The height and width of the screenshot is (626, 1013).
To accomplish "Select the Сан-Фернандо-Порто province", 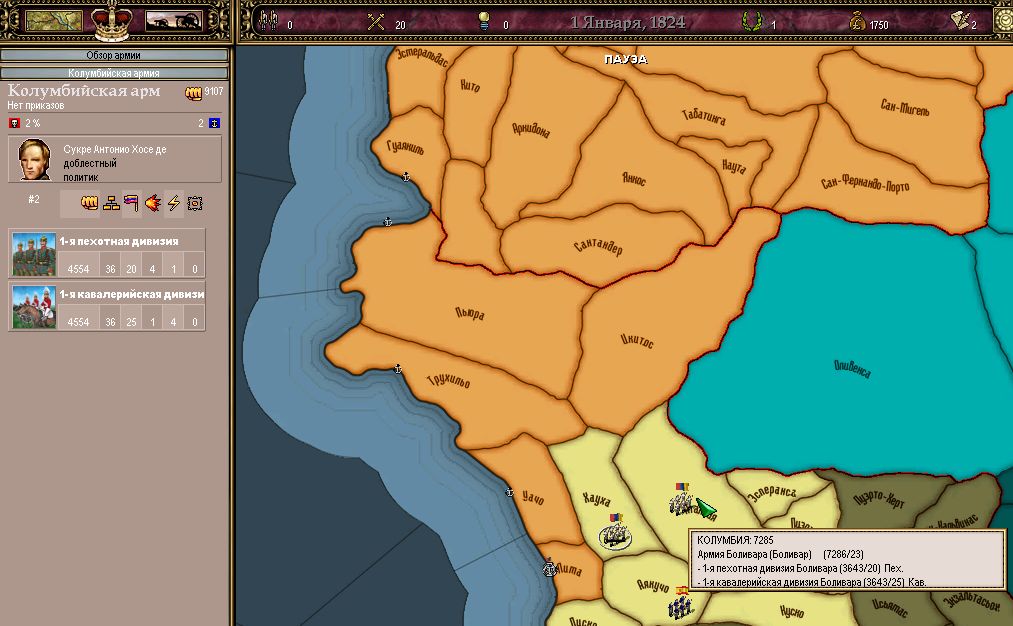I will [865, 184].
